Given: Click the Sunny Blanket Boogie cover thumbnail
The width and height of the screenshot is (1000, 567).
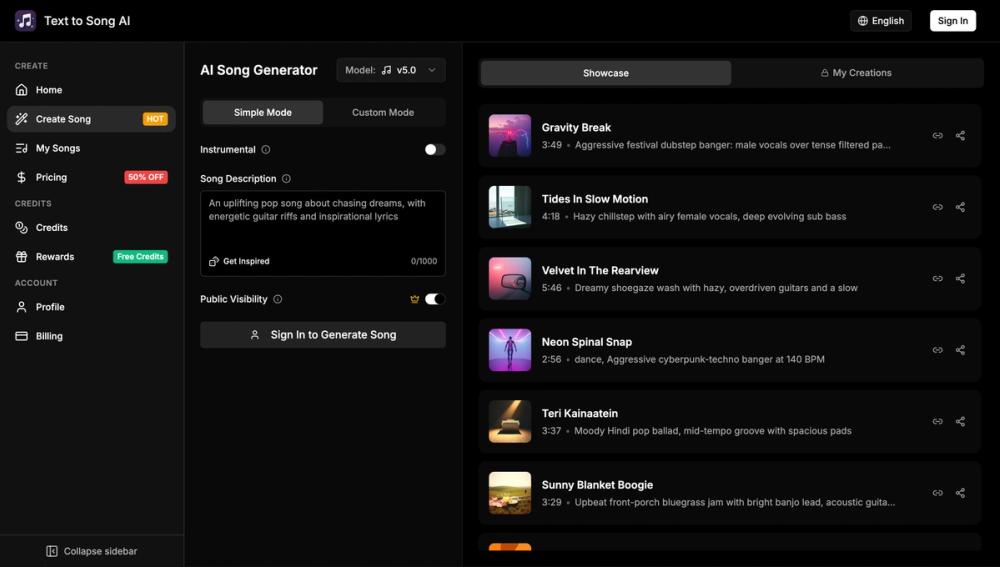Looking at the screenshot, I should coord(510,492).
